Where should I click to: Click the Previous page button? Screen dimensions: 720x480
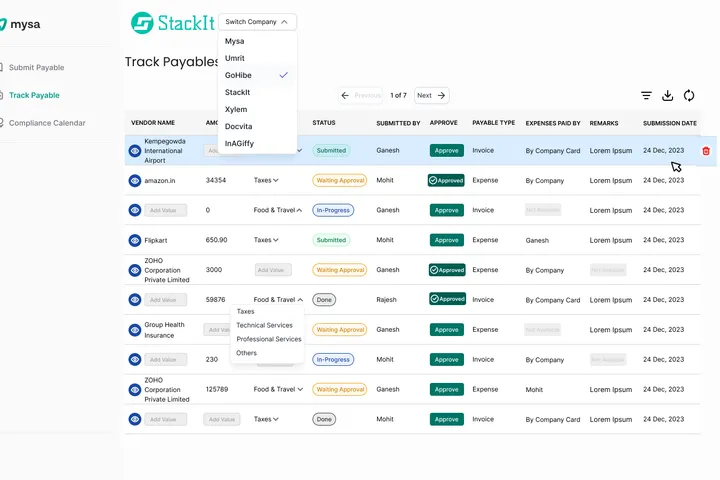coord(361,95)
